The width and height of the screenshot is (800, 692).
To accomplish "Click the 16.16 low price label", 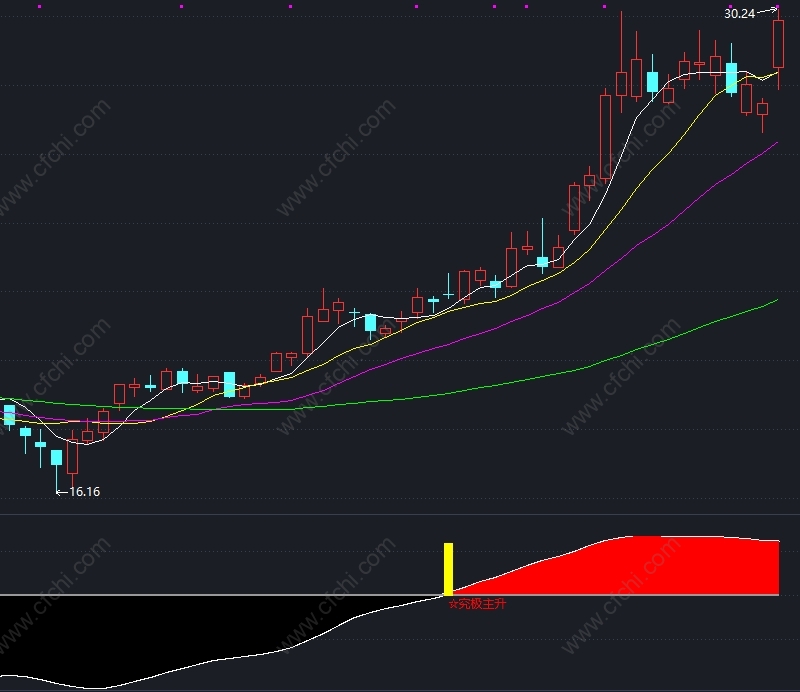I will (x=84, y=491).
